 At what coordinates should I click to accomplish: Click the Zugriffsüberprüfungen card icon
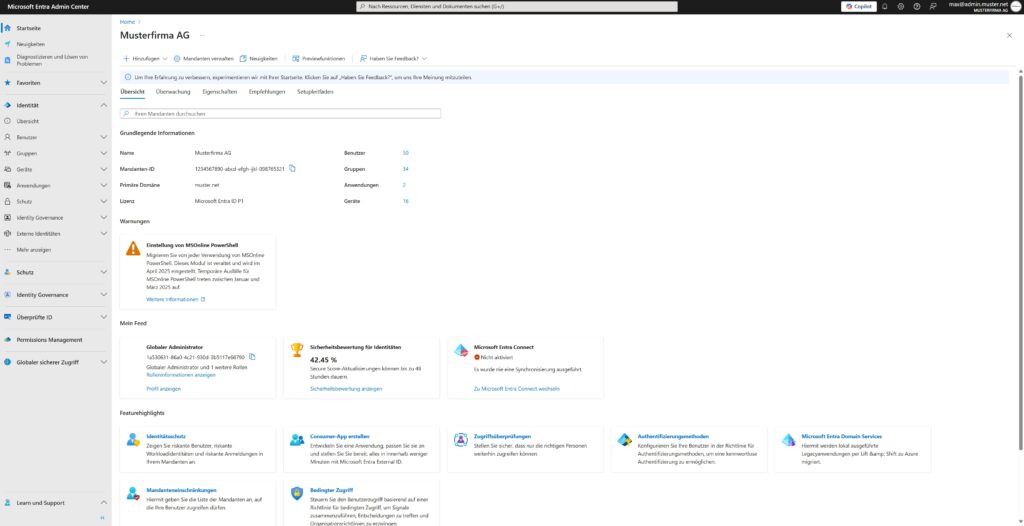[460, 440]
